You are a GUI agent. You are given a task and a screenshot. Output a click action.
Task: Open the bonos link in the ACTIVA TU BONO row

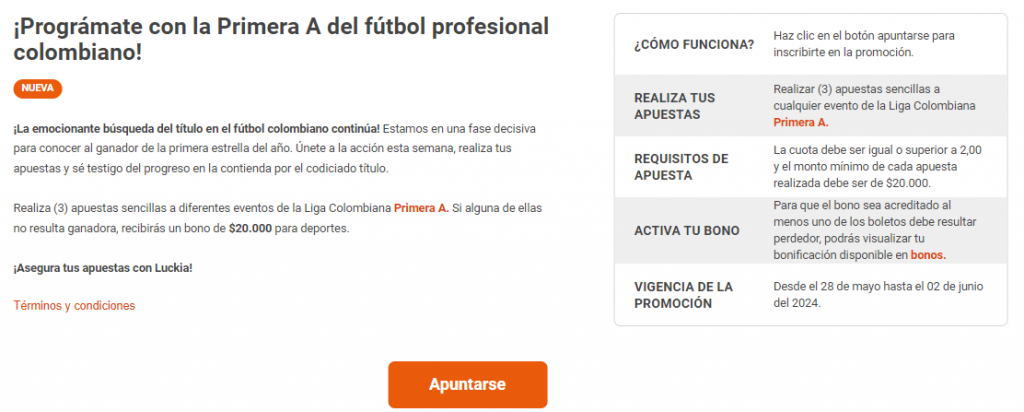(x=927, y=255)
